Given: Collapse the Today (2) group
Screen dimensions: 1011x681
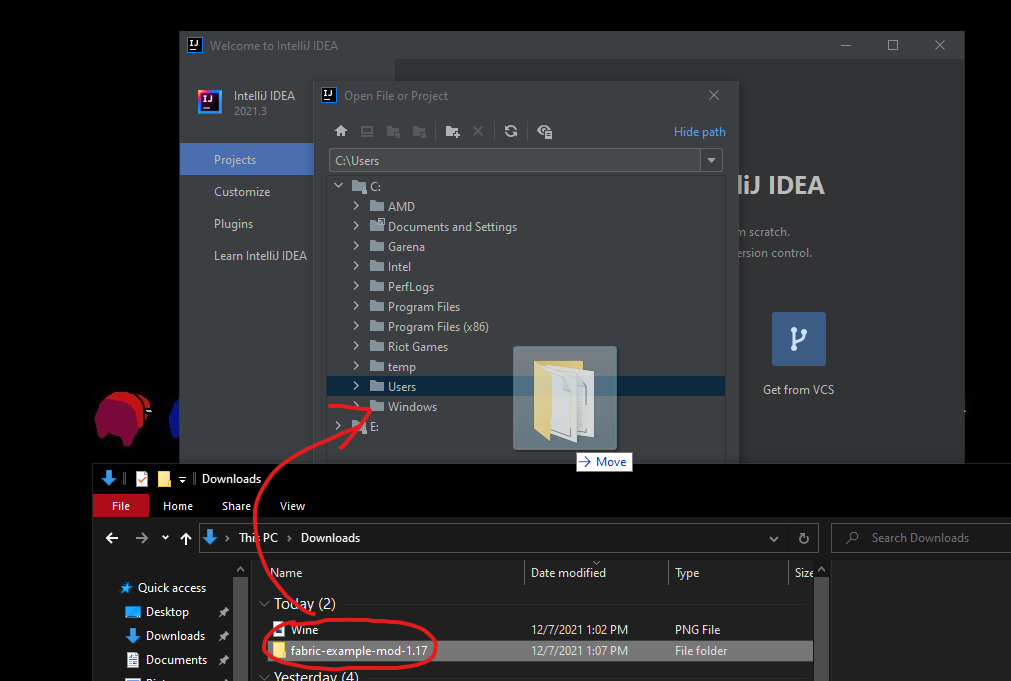Looking at the screenshot, I should coord(264,604).
